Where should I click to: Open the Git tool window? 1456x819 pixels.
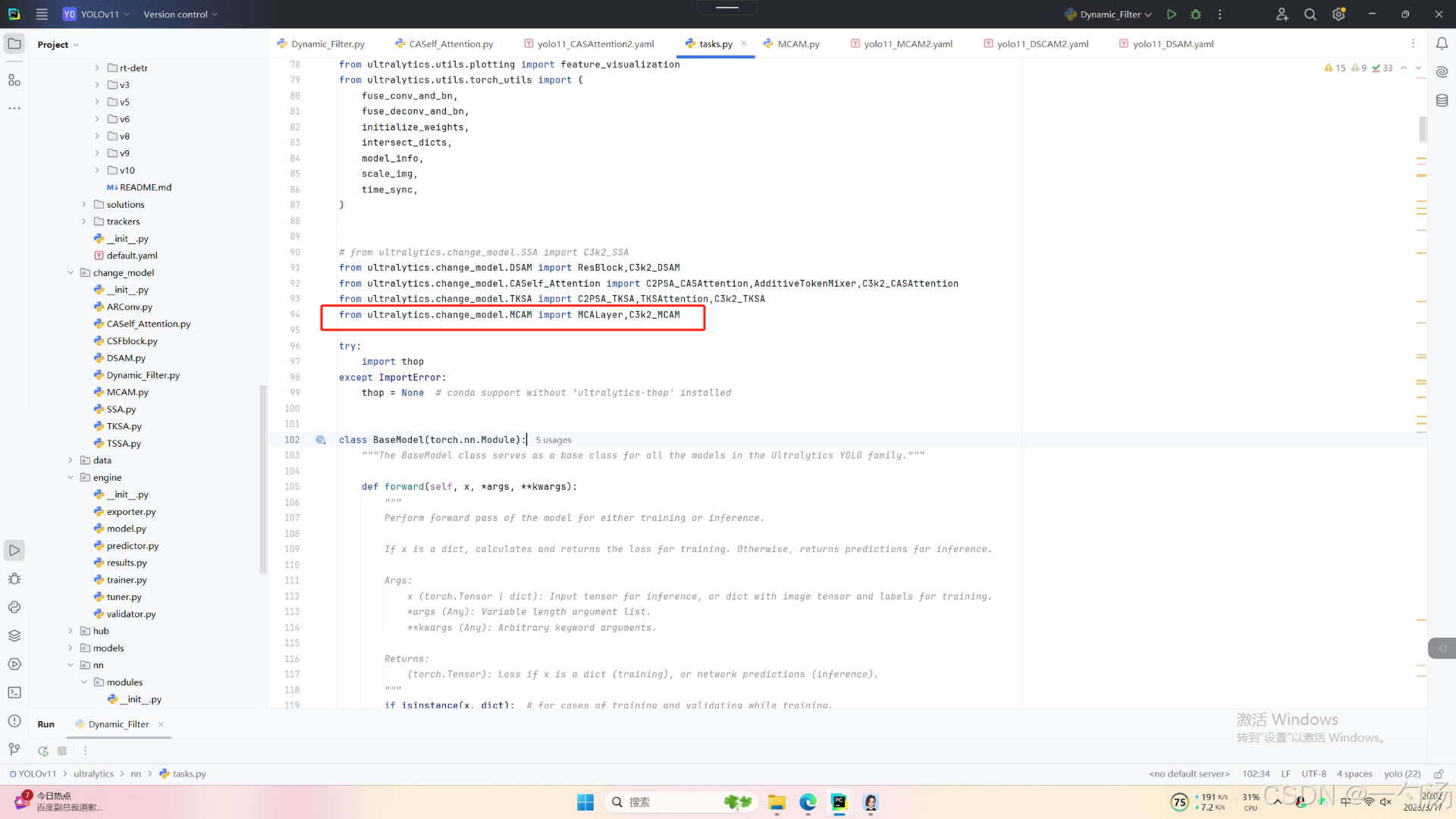point(14,749)
